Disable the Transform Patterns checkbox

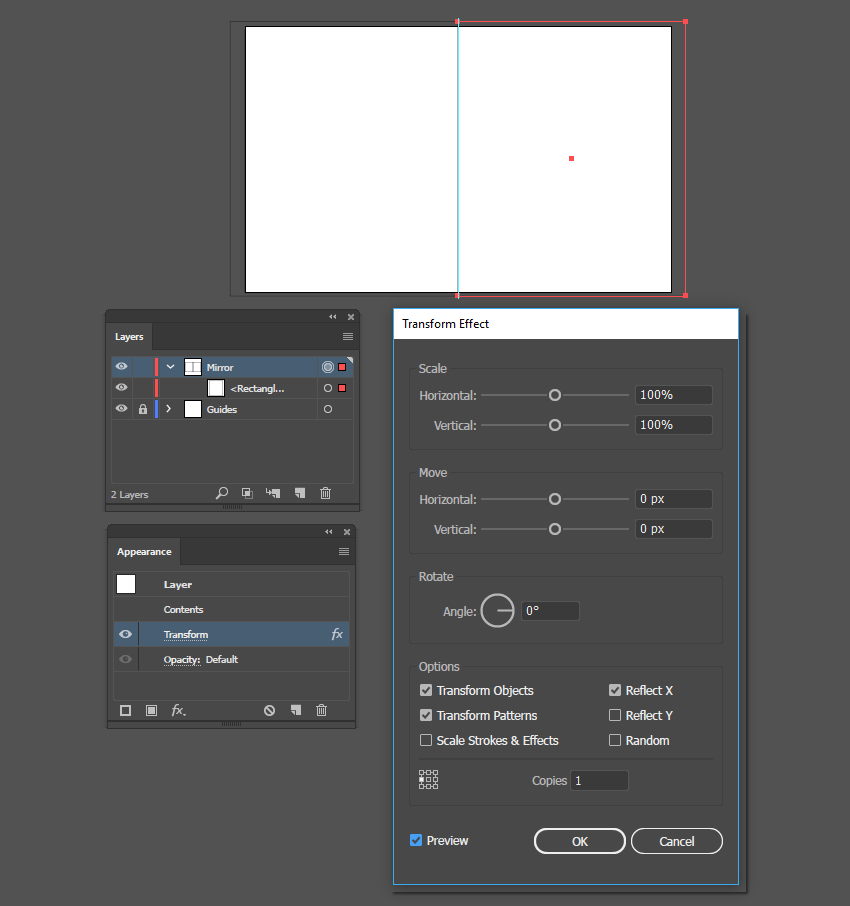coord(426,715)
